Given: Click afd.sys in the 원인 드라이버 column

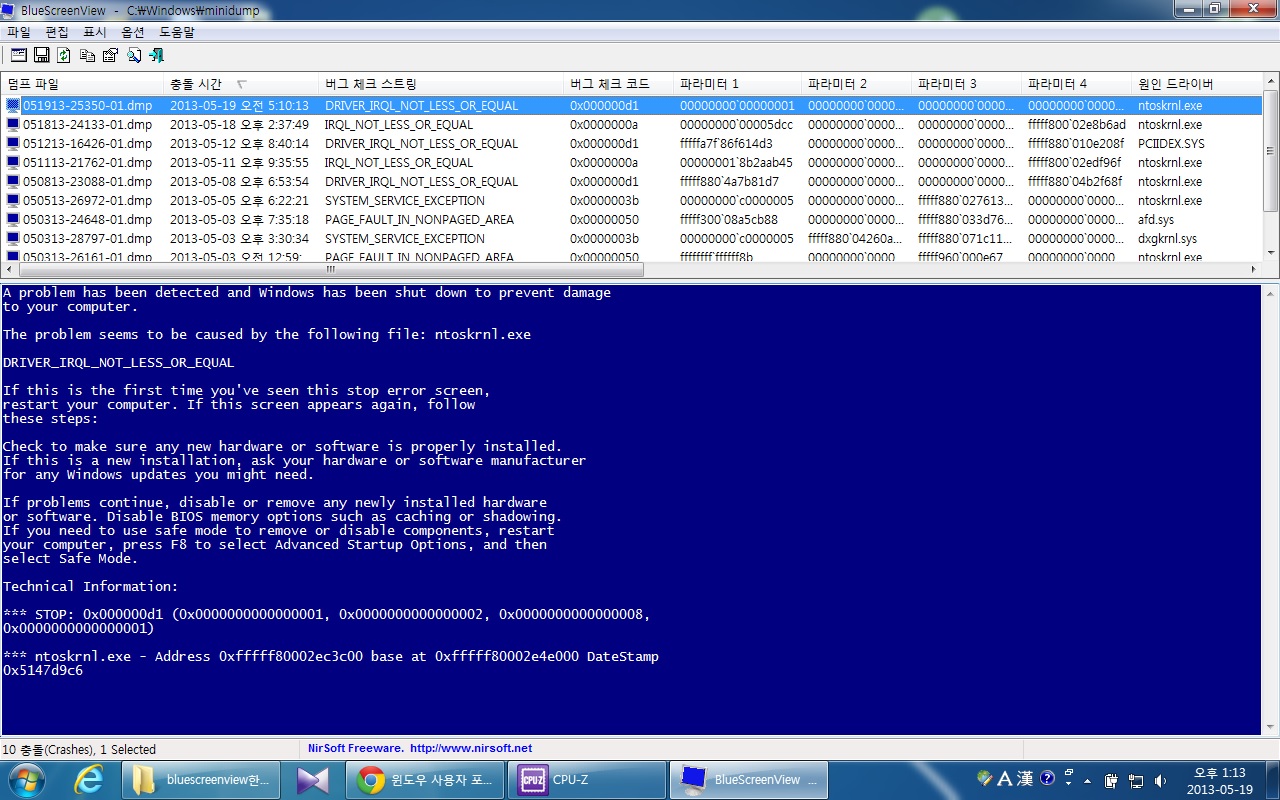Looking at the screenshot, I should click(1156, 219).
